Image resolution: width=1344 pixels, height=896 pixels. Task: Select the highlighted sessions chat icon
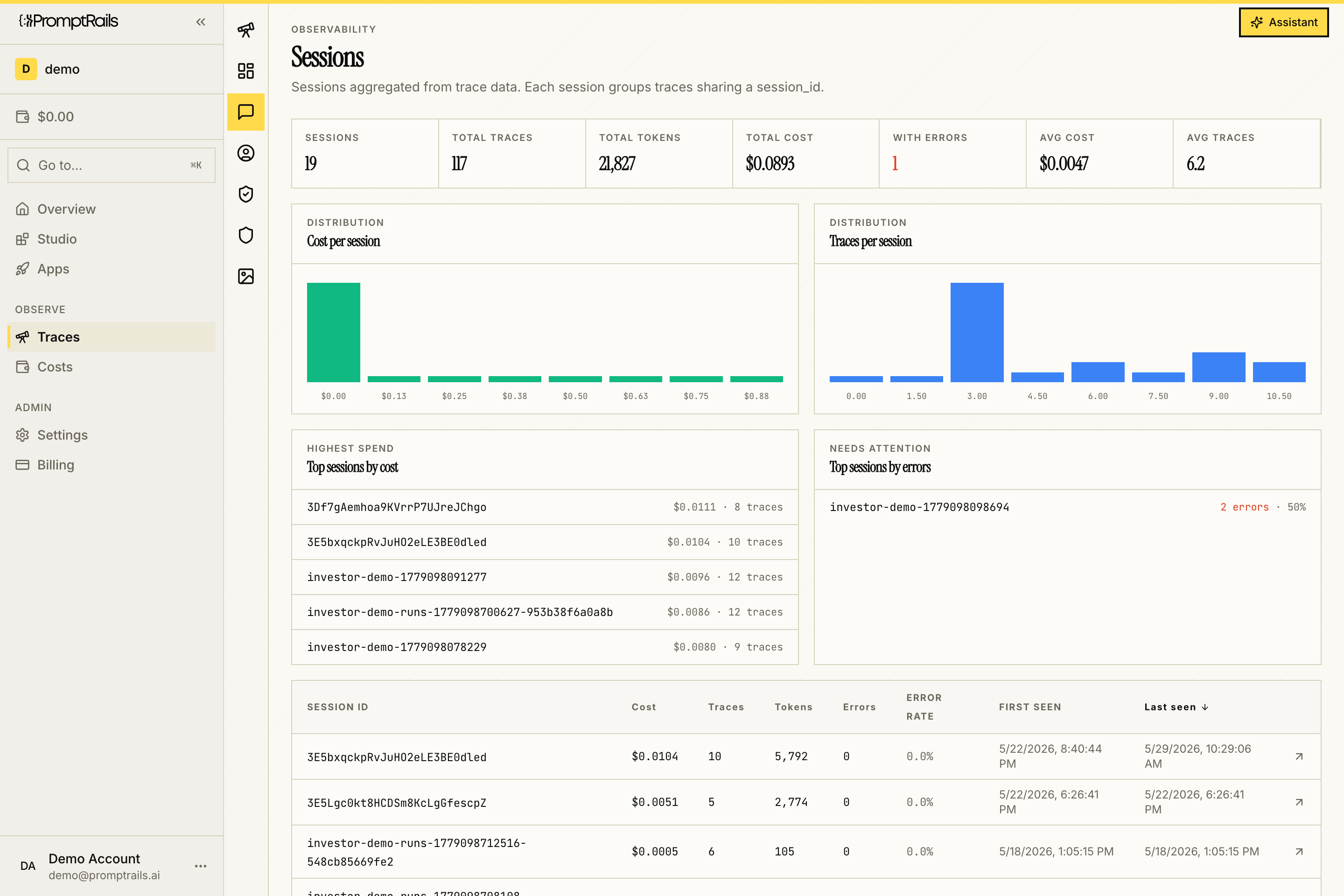pyautogui.click(x=246, y=112)
